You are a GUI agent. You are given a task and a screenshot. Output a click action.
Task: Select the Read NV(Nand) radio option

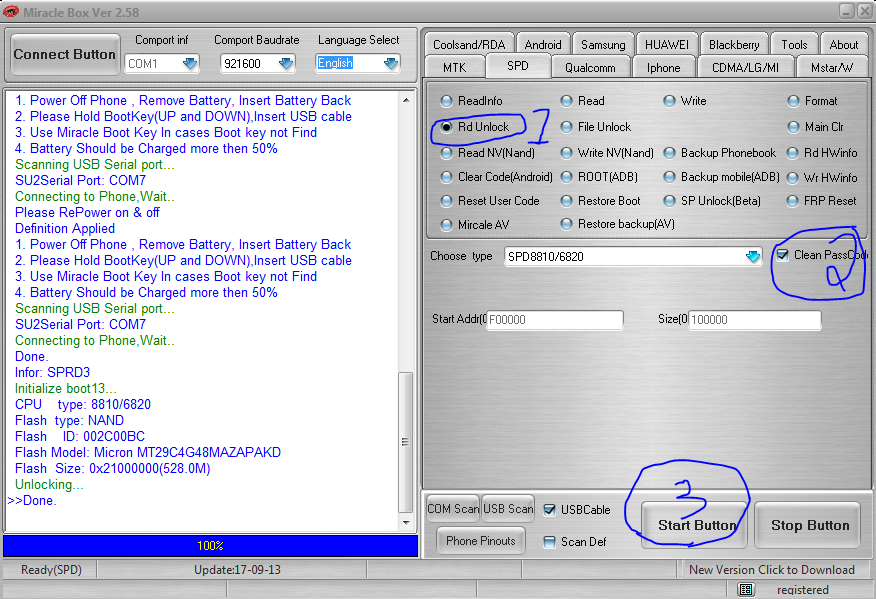(446, 153)
